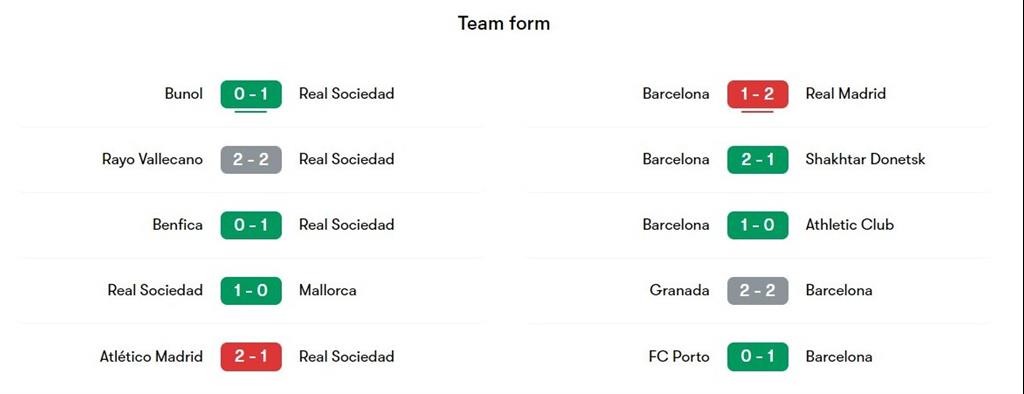1024x394 pixels.
Task: Open the Athletic Club team link
Action: 850,225
